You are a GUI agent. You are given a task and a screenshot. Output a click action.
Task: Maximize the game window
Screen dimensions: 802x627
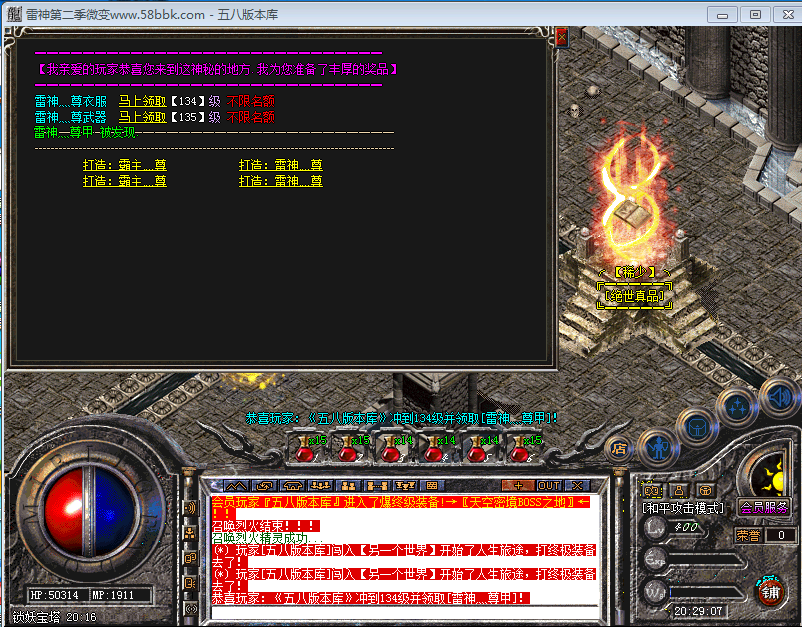(x=755, y=15)
